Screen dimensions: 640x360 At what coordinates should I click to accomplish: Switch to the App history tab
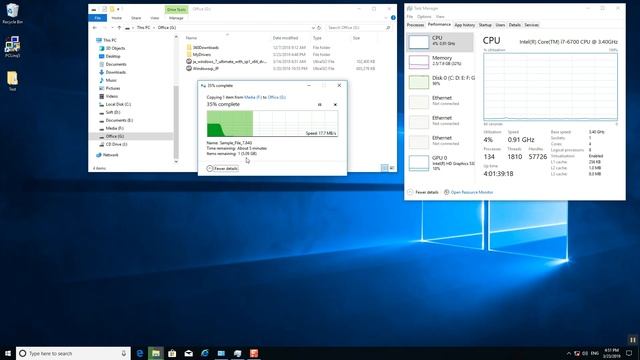click(x=464, y=25)
